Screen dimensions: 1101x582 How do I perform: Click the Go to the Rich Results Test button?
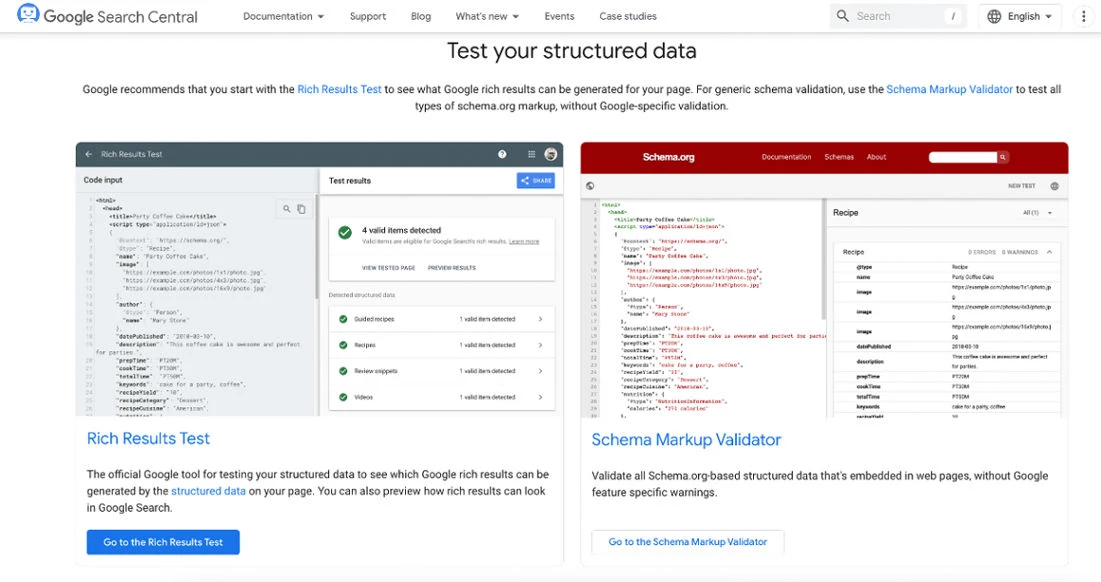click(x=163, y=542)
